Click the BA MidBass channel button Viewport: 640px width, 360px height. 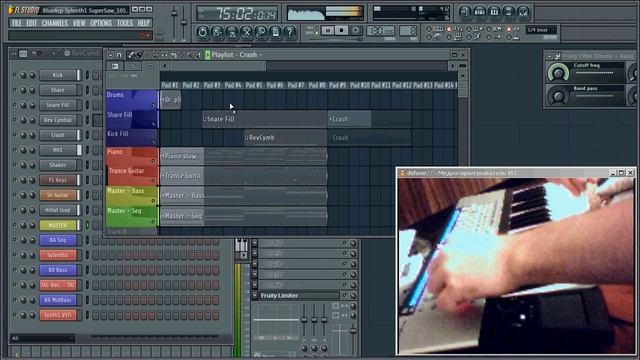click(58, 300)
